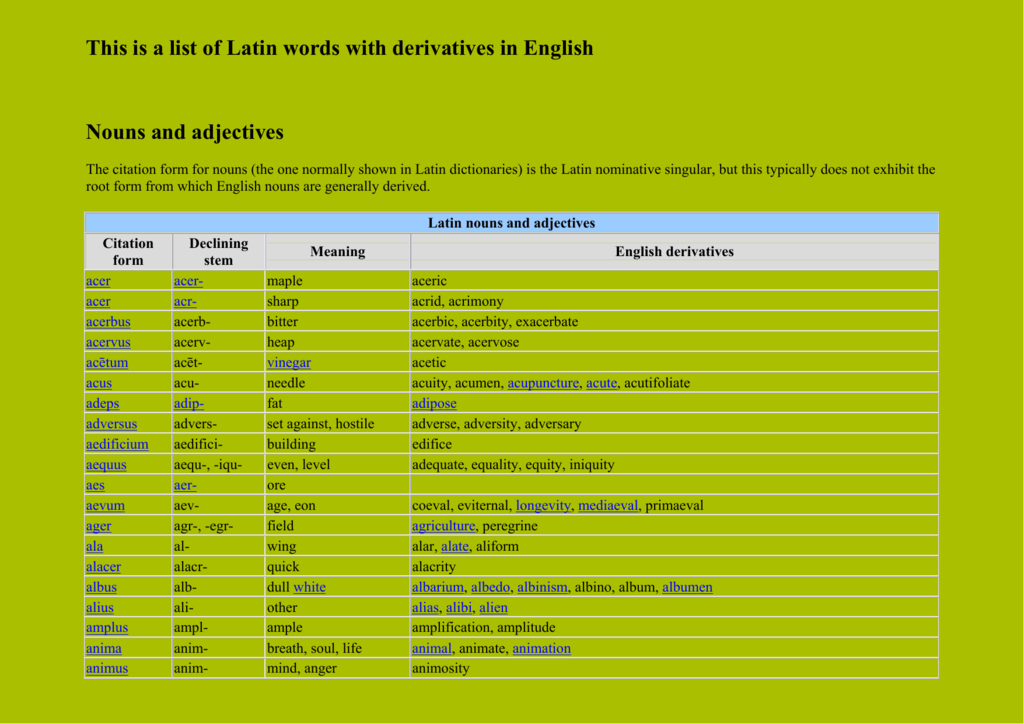Open the "albumen" derivative link
The image size is (1024, 724).
pos(687,587)
